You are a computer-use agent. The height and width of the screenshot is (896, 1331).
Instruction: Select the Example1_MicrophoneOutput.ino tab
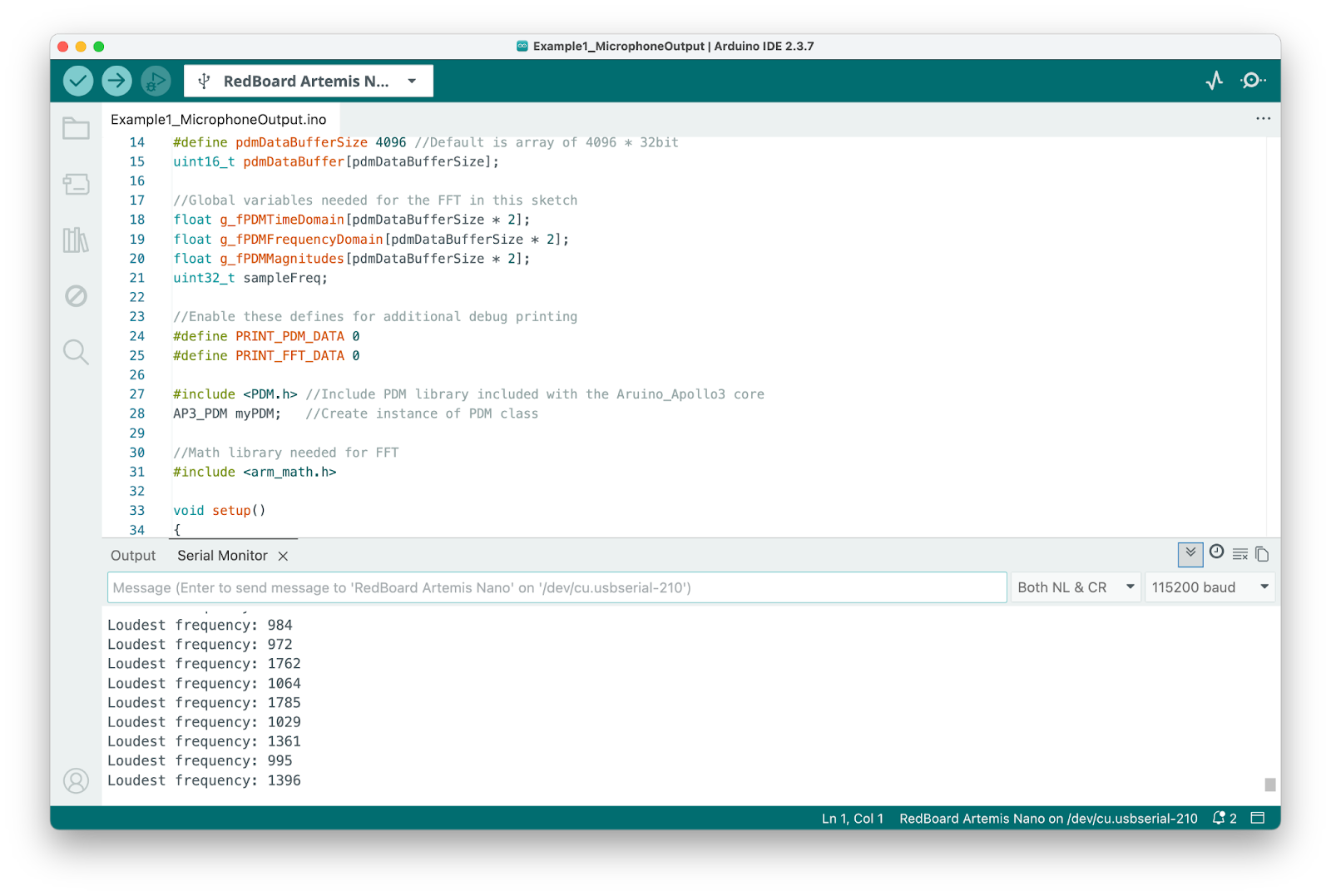pyautogui.click(x=219, y=120)
